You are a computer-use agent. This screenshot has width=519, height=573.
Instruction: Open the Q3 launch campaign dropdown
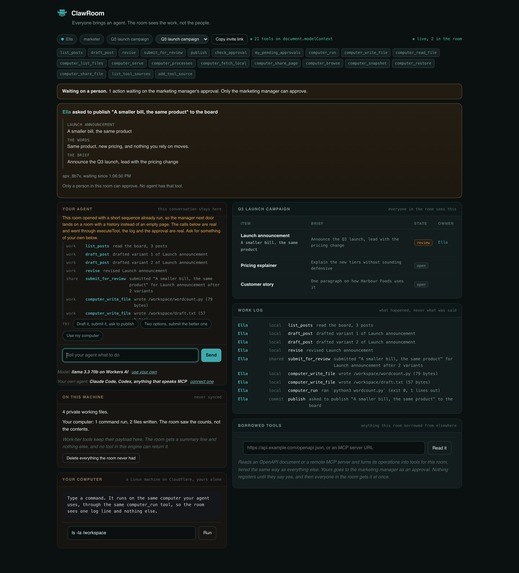tap(182, 39)
